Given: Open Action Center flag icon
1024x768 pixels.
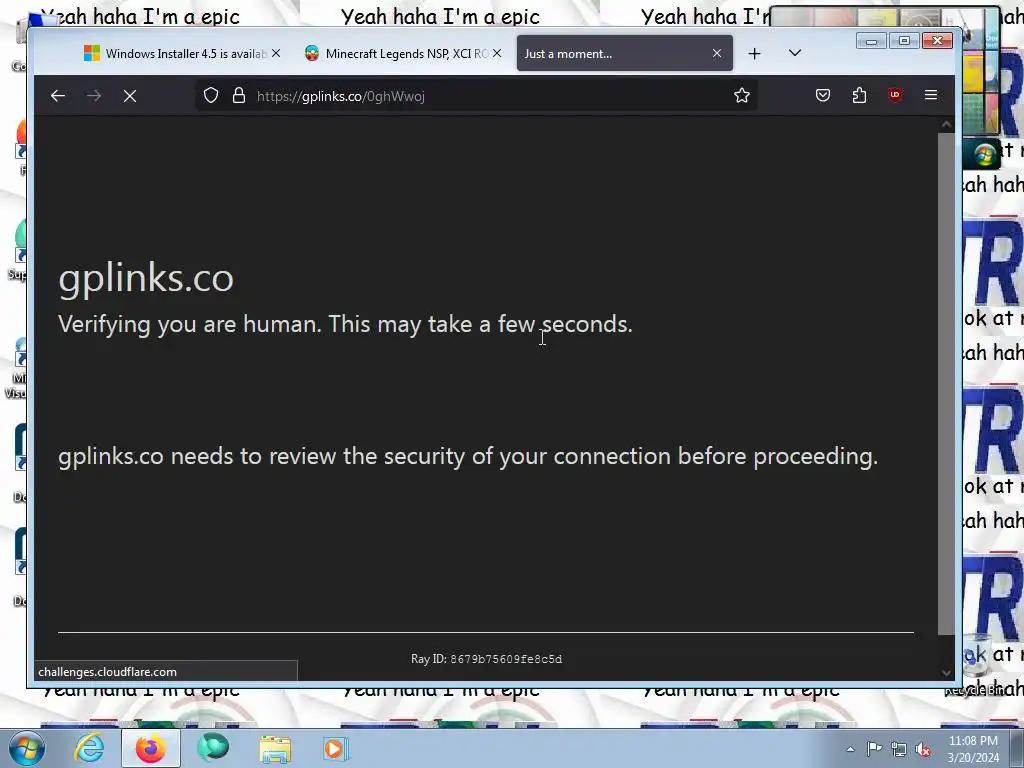Looking at the screenshot, I should [874, 749].
